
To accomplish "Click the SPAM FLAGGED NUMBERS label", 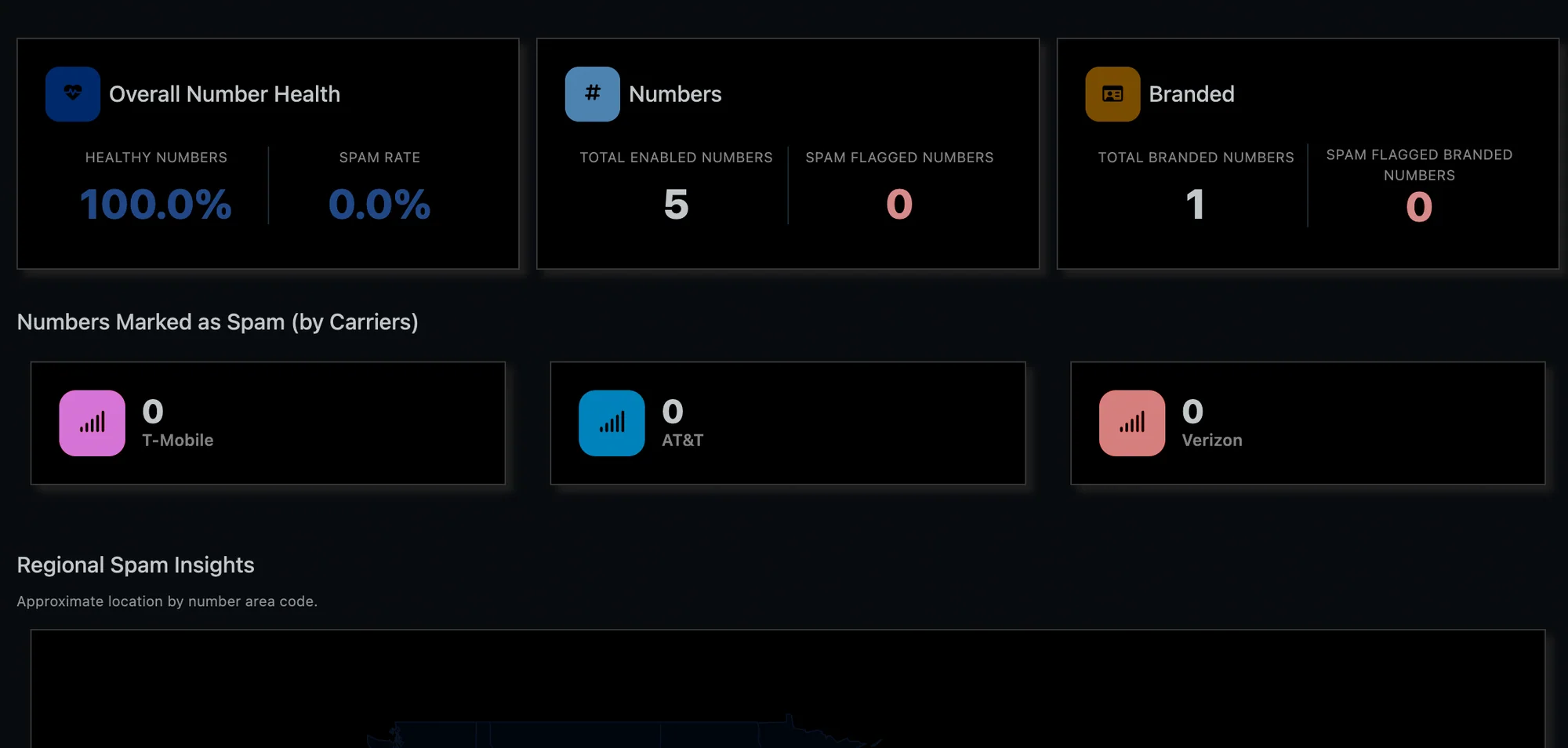I will (x=899, y=158).
